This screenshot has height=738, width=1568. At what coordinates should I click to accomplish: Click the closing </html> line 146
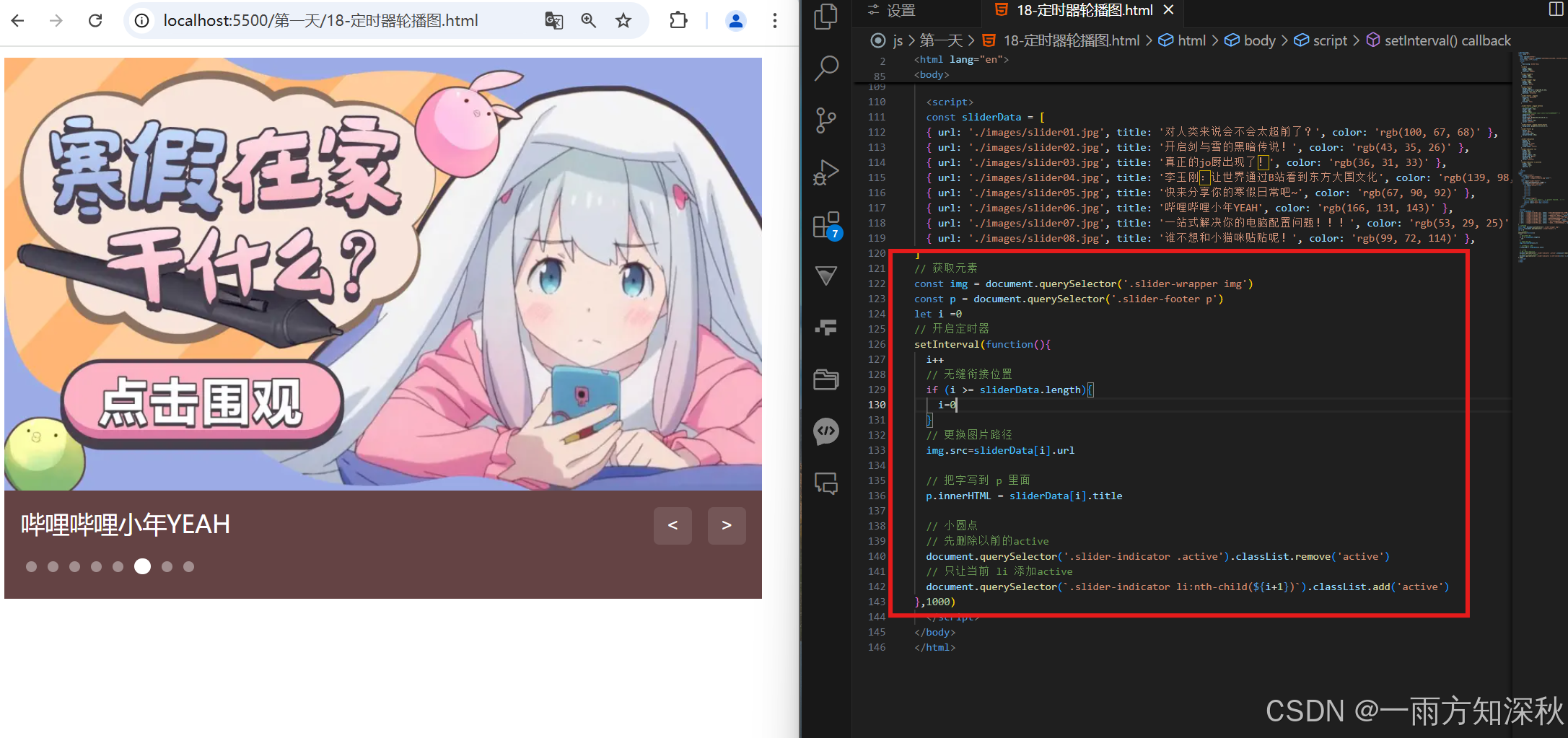[934, 647]
